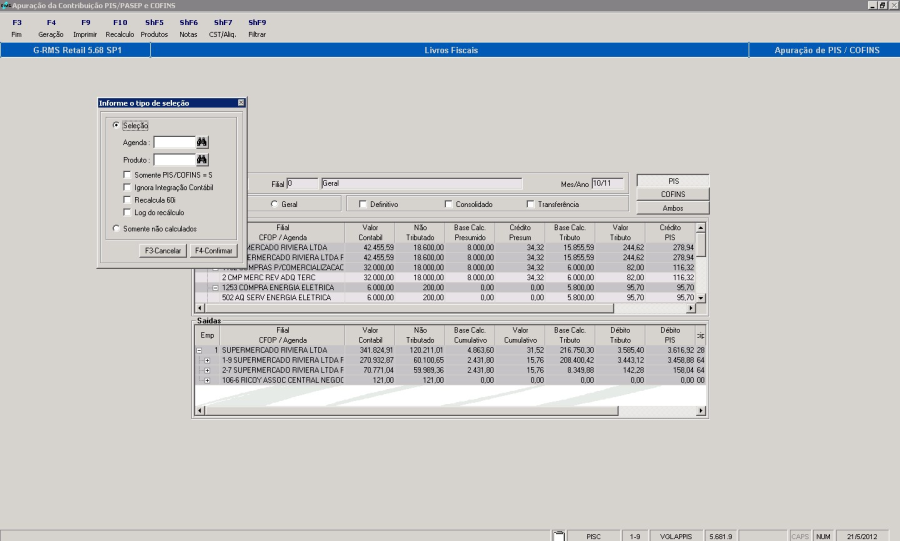
Task: Select the Somente não calculados radio button
Action: click(116, 229)
